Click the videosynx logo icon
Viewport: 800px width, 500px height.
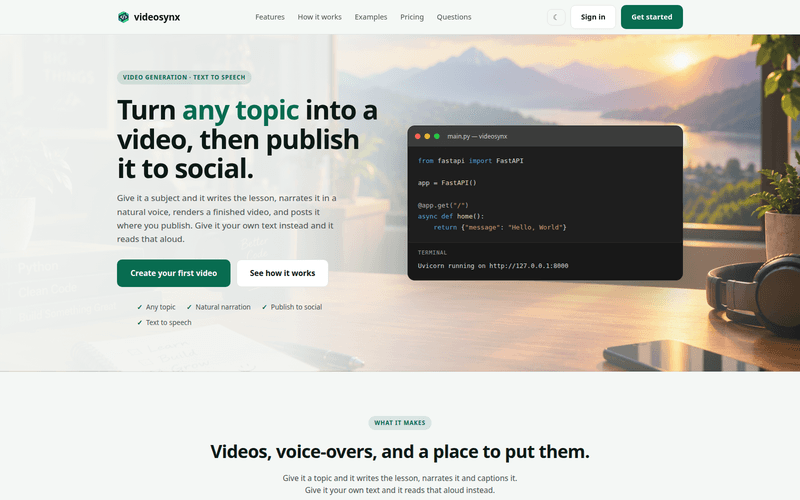click(x=123, y=17)
